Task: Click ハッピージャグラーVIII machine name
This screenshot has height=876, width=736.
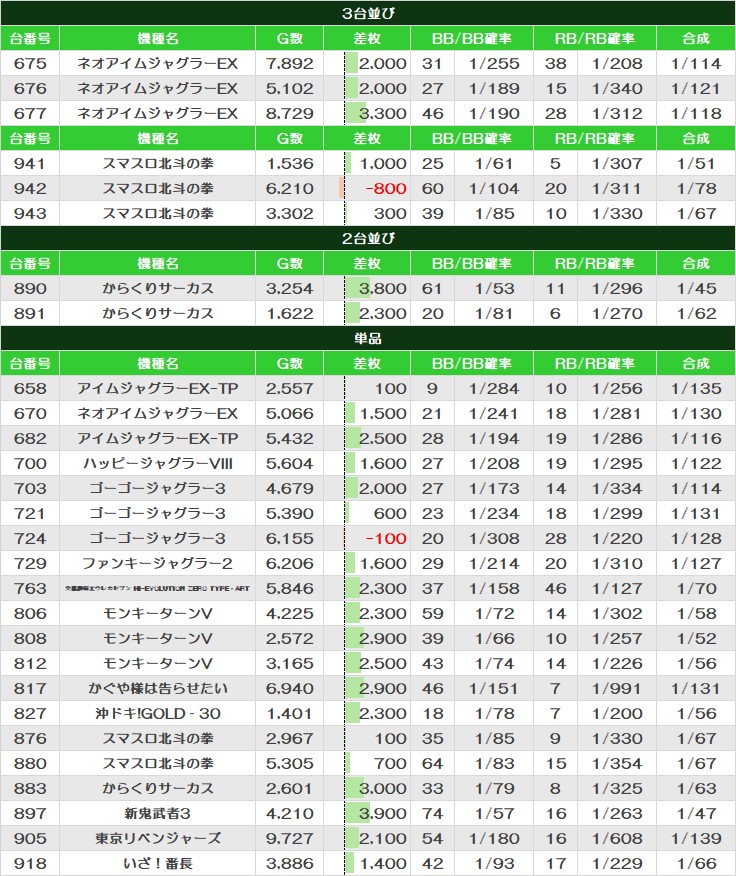Action: tap(158, 463)
